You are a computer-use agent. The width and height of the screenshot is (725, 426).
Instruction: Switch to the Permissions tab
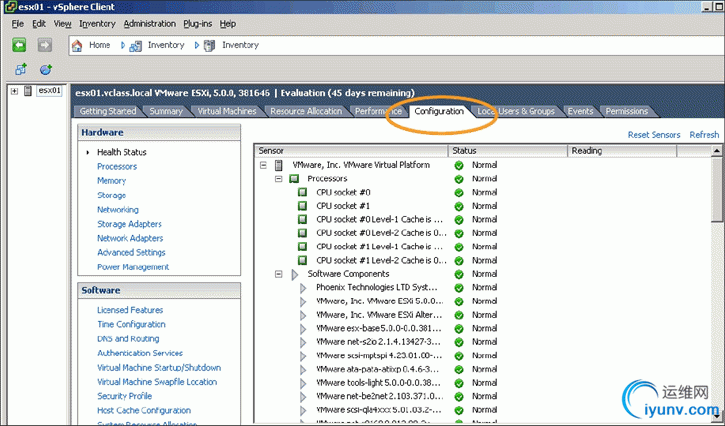coord(627,111)
